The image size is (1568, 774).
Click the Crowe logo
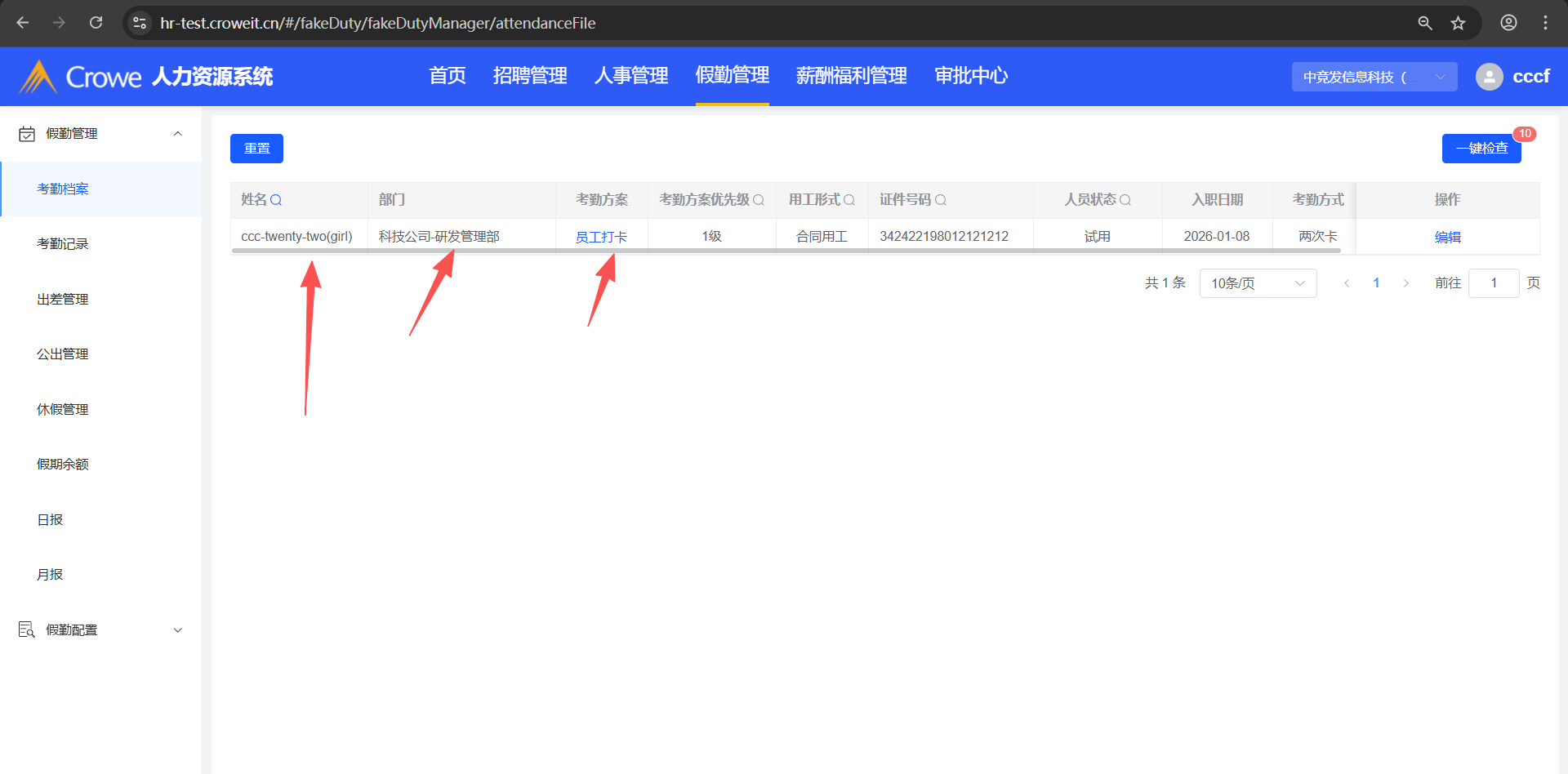click(80, 77)
